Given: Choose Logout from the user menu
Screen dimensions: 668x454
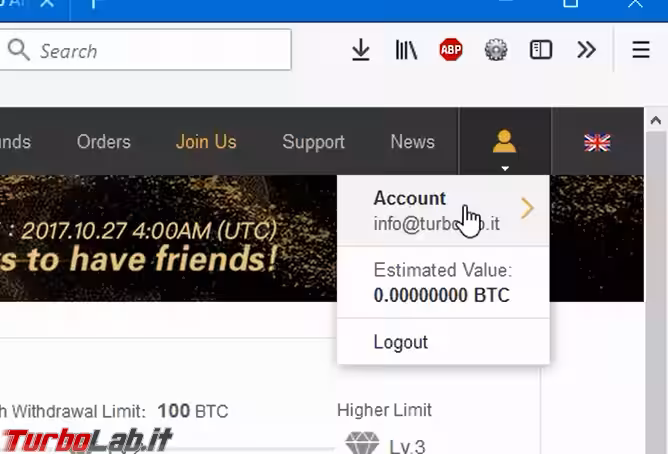Looking at the screenshot, I should pyautogui.click(x=400, y=342).
